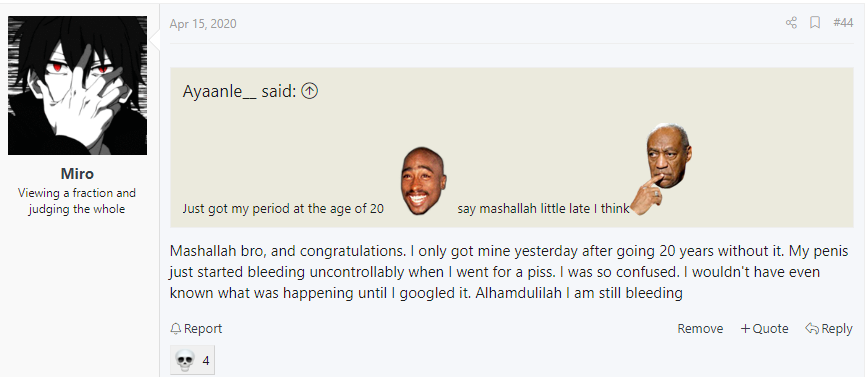This screenshot has width=867, height=377.
Task: Click the plus icon next to Quote
Action: point(745,328)
